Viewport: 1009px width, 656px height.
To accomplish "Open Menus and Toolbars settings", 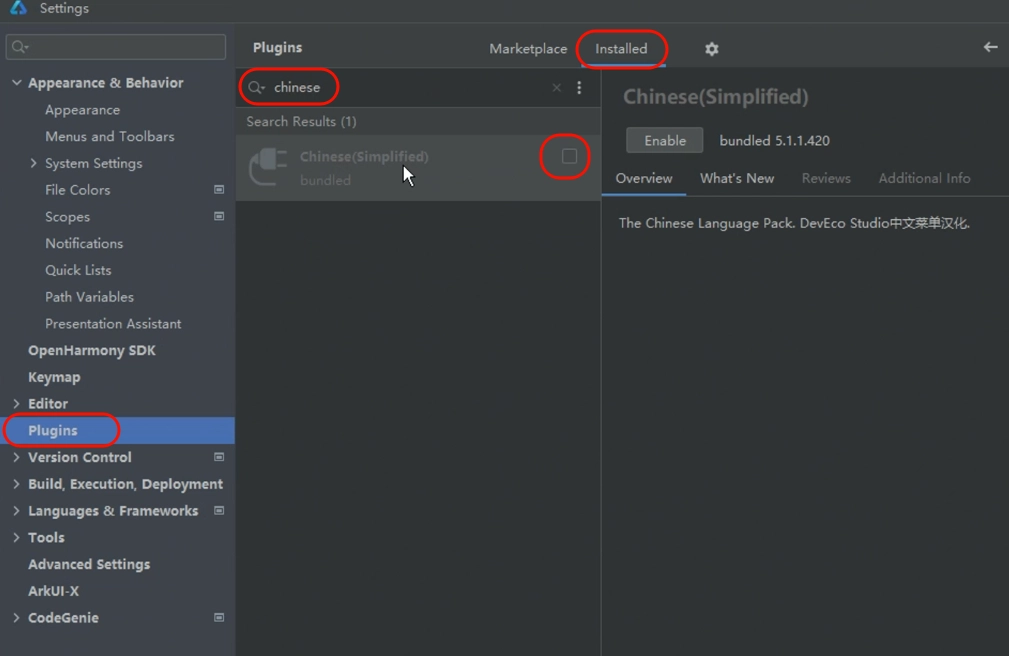I will coord(109,136).
